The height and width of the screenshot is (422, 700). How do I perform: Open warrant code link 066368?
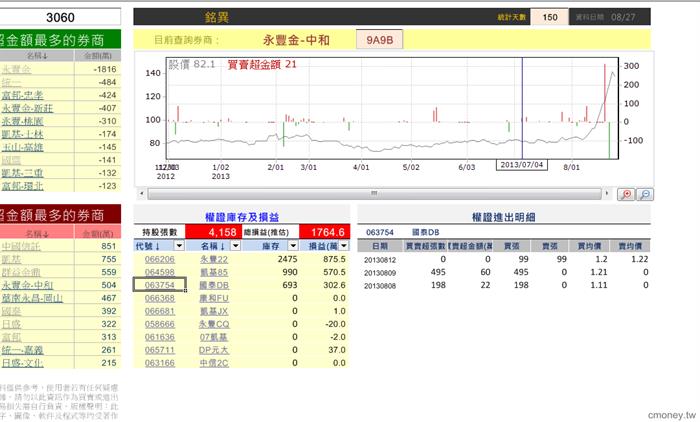[159, 298]
